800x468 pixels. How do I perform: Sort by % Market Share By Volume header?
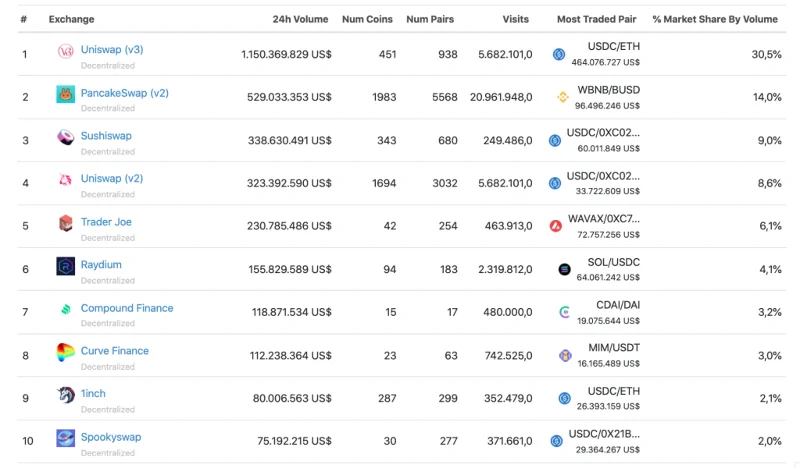tap(715, 19)
